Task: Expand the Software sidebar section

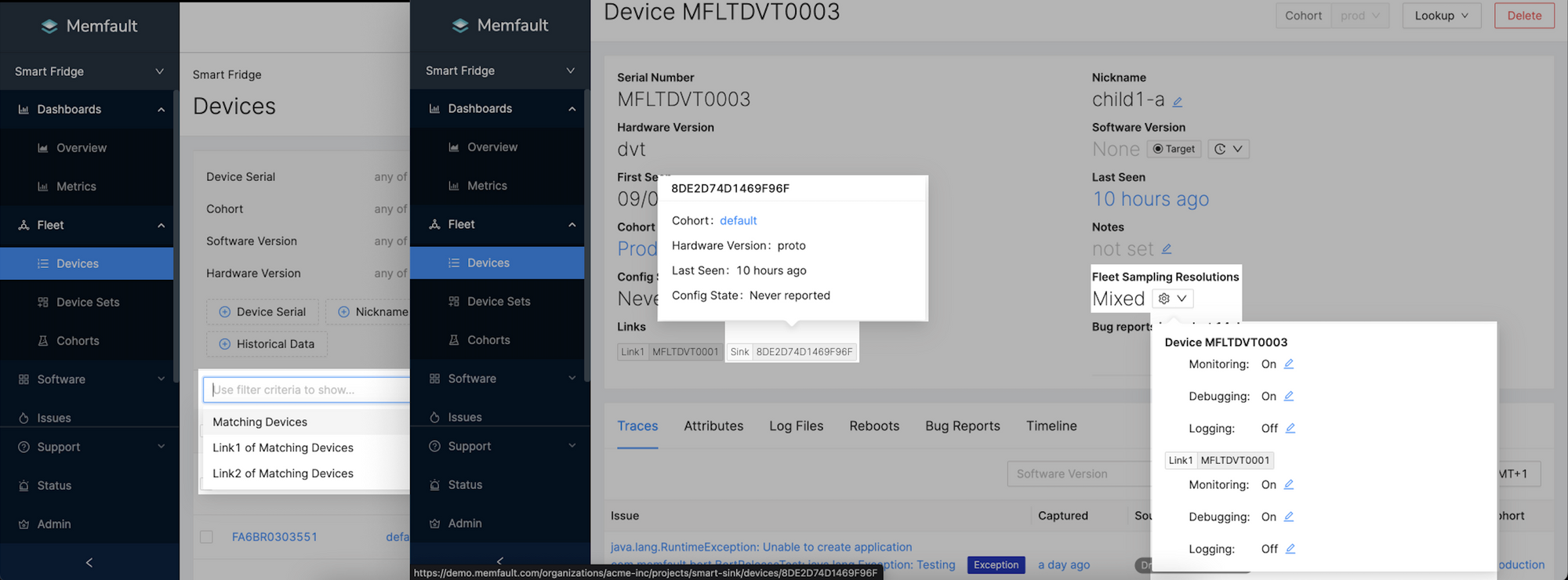Action: pyautogui.click(x=89, y=379)
